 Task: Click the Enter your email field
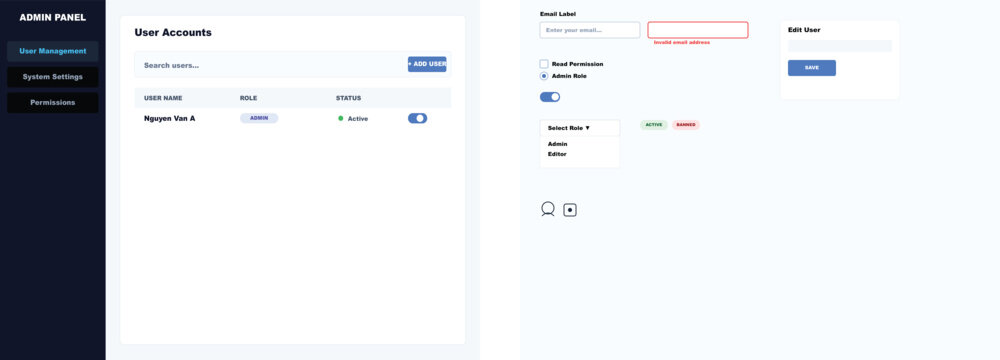pyautogui.click(x=590, y=30)
